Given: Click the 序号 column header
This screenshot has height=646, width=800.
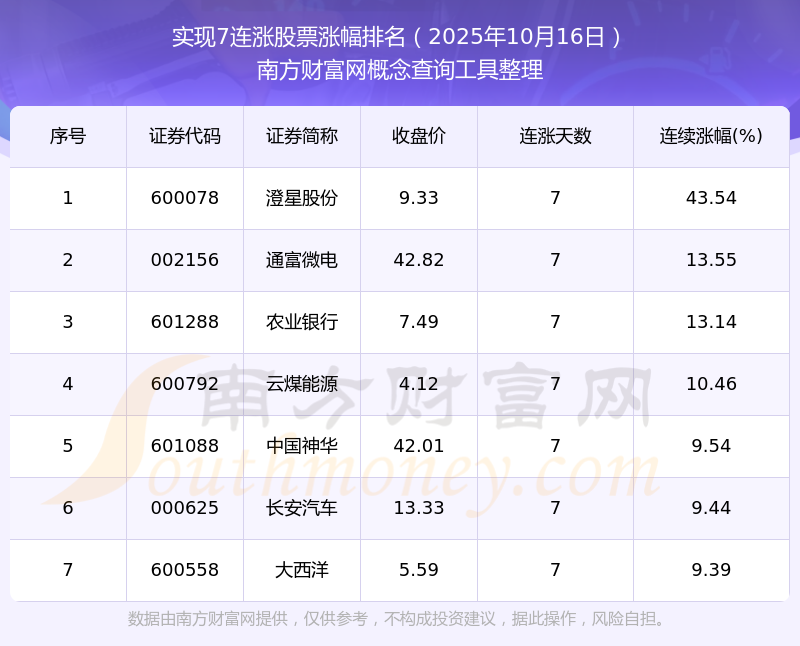Looking at the screenshot, I should (x=68, y=136).
